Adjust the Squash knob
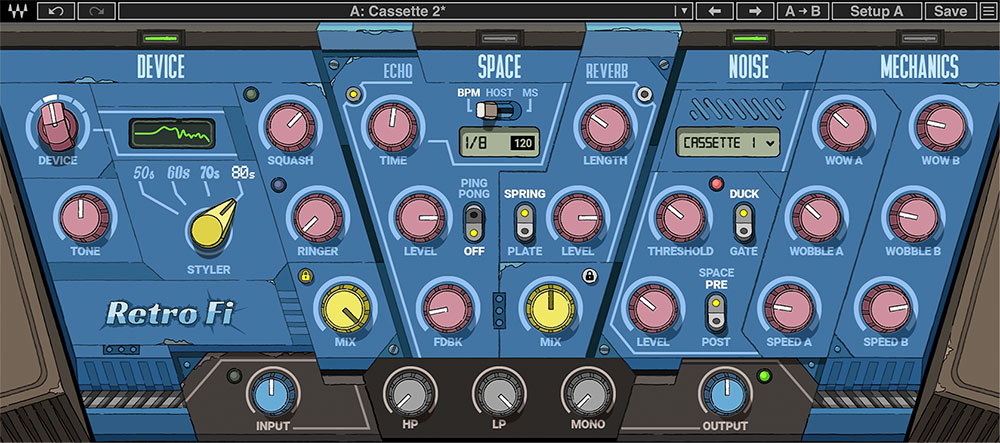This screenshot has width=1000, height=443. click(290, 126)
